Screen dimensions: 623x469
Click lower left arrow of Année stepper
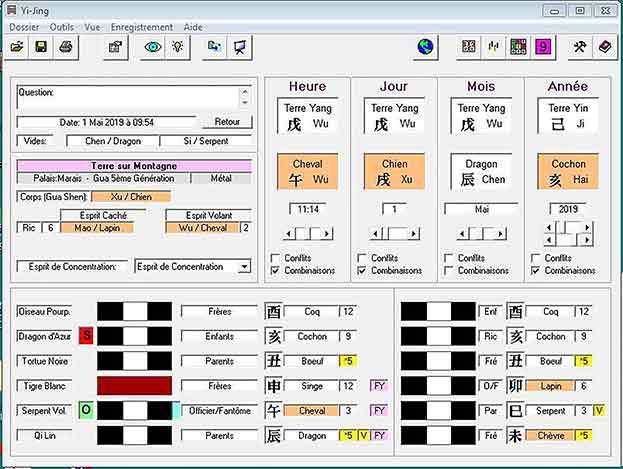(549, 240)
